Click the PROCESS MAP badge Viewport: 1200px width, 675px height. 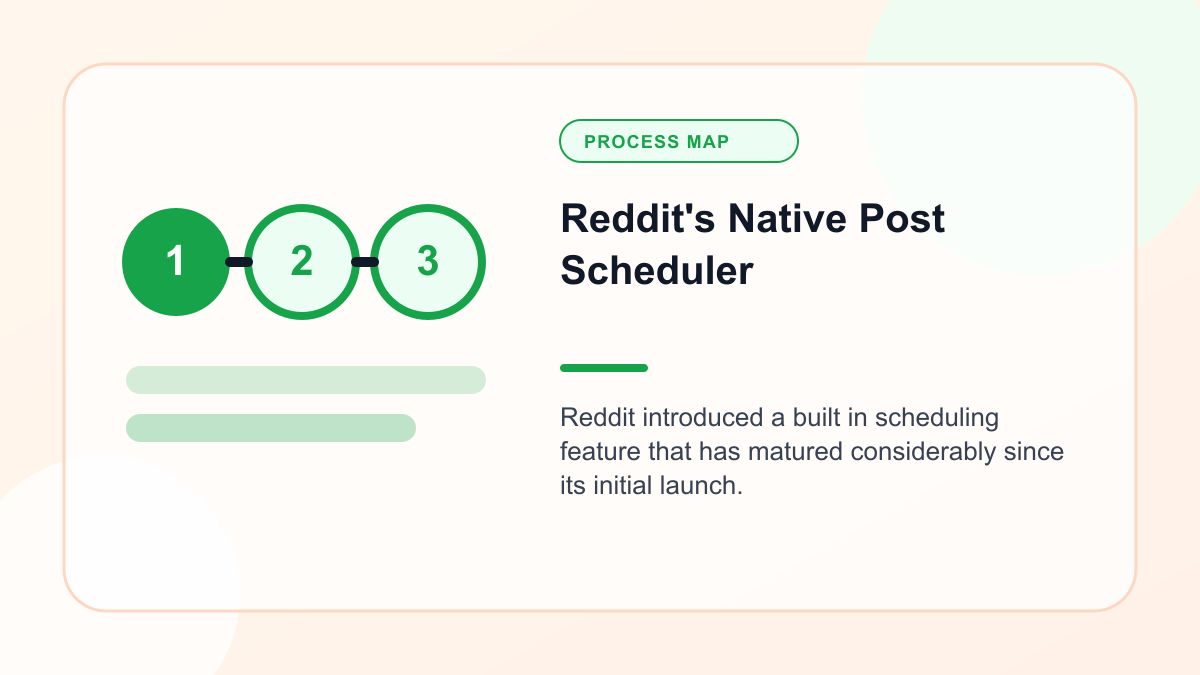click(679, 141)
